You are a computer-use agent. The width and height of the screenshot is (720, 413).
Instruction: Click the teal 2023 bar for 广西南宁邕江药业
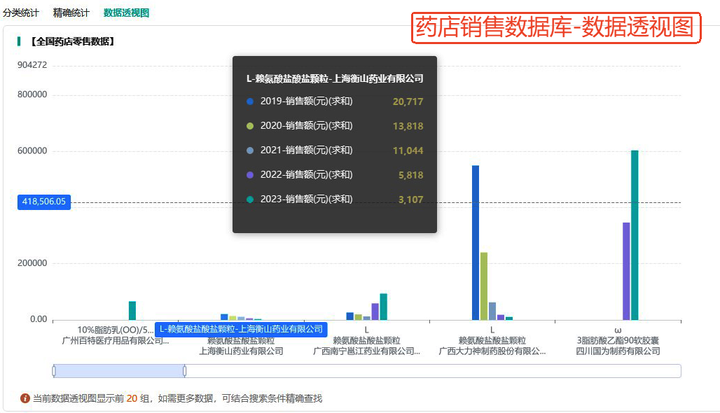click(383, 306)
